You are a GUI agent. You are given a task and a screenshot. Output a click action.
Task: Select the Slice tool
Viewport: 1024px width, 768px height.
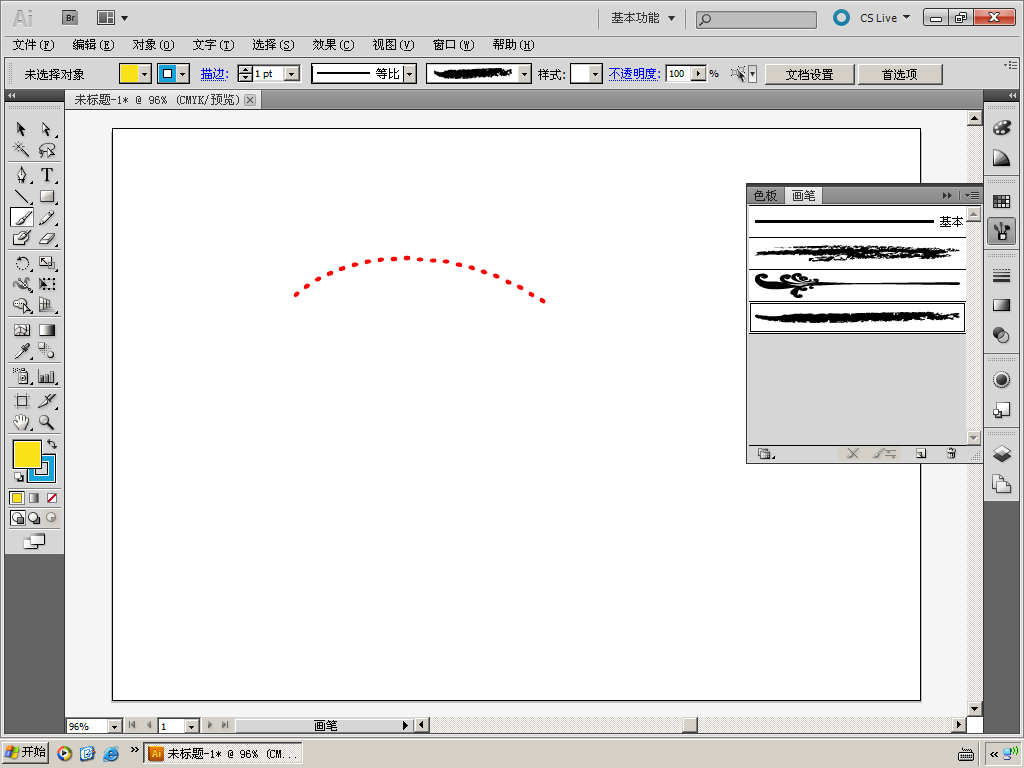[46, 401]
